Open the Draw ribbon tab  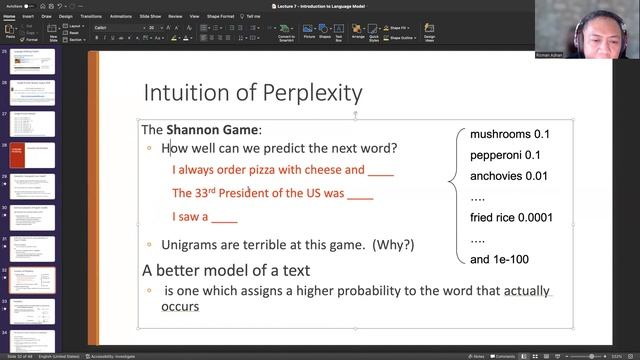point(46,16)
